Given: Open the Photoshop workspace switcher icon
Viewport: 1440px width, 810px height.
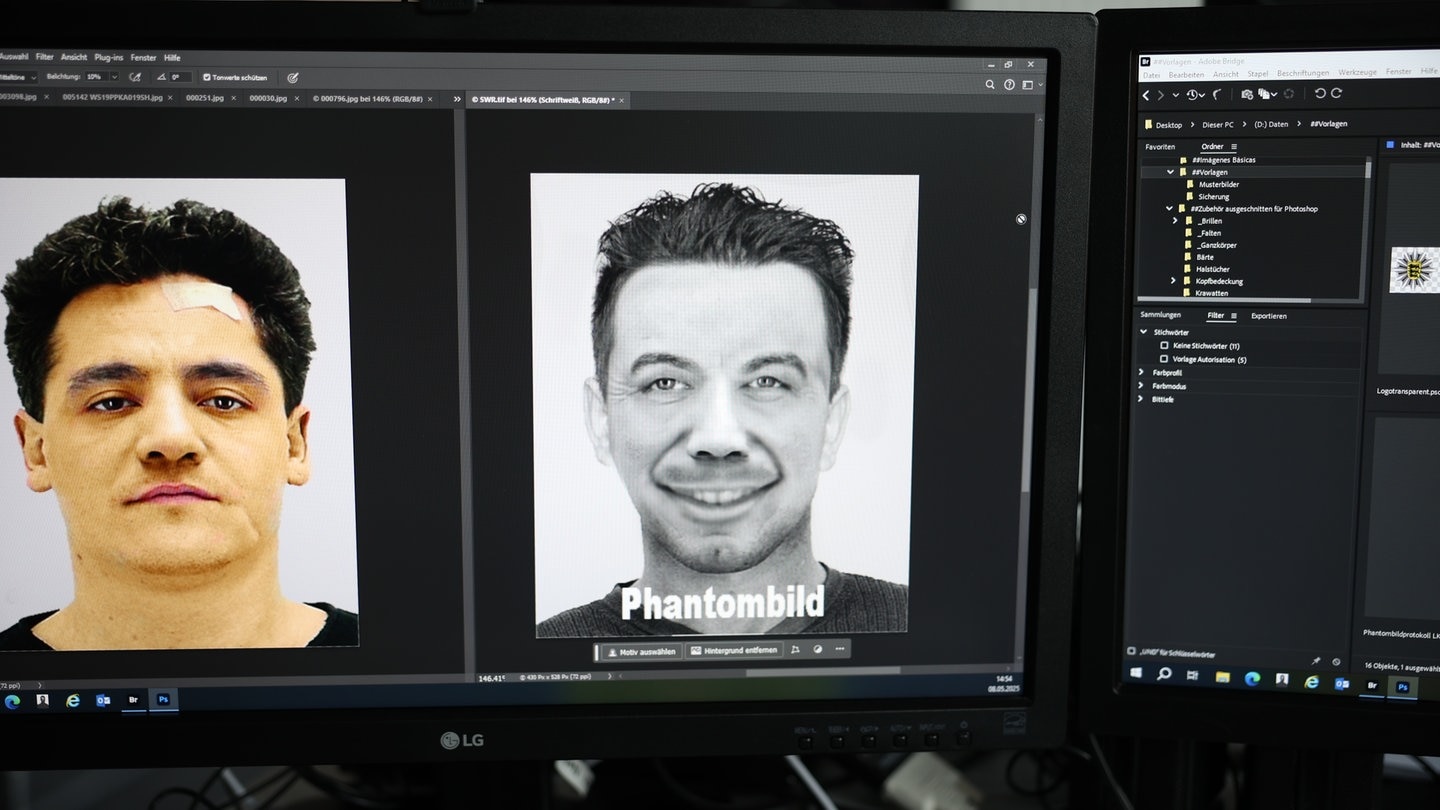Looking at the screenshot, I should click(1029, 85).
